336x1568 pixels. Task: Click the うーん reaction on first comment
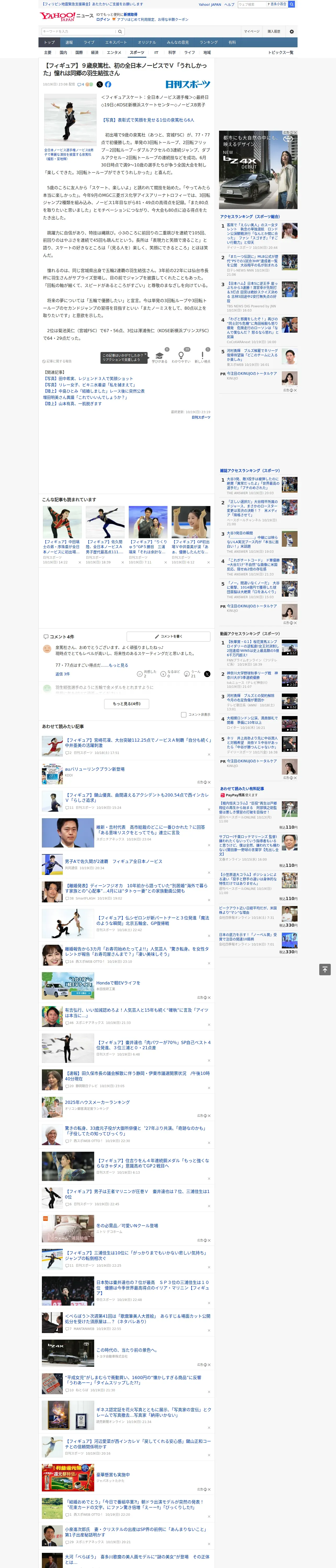click(x=192, y=674)
